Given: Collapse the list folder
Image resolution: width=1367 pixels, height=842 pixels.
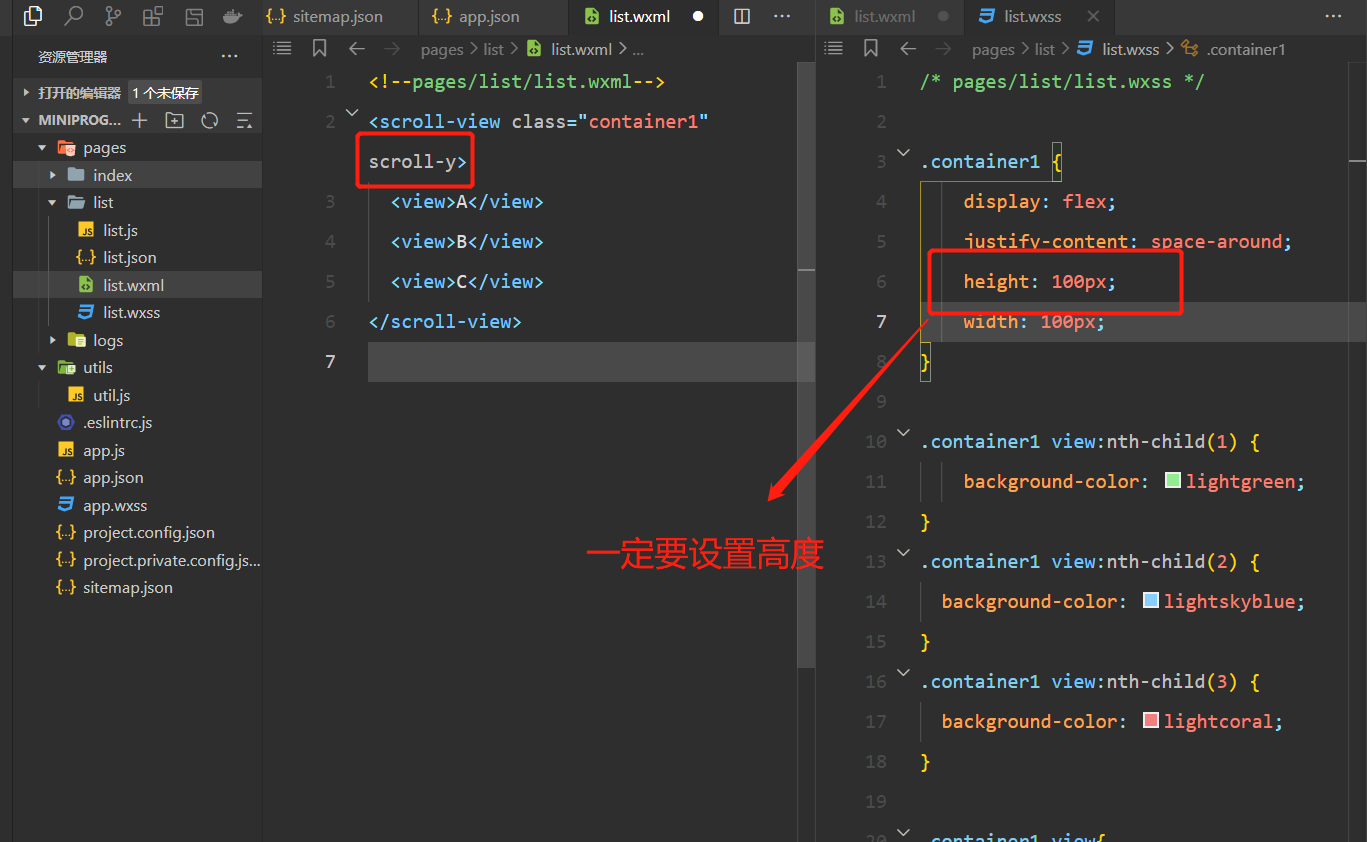Looking at the screenshot, I should click(x=53, y=203).
